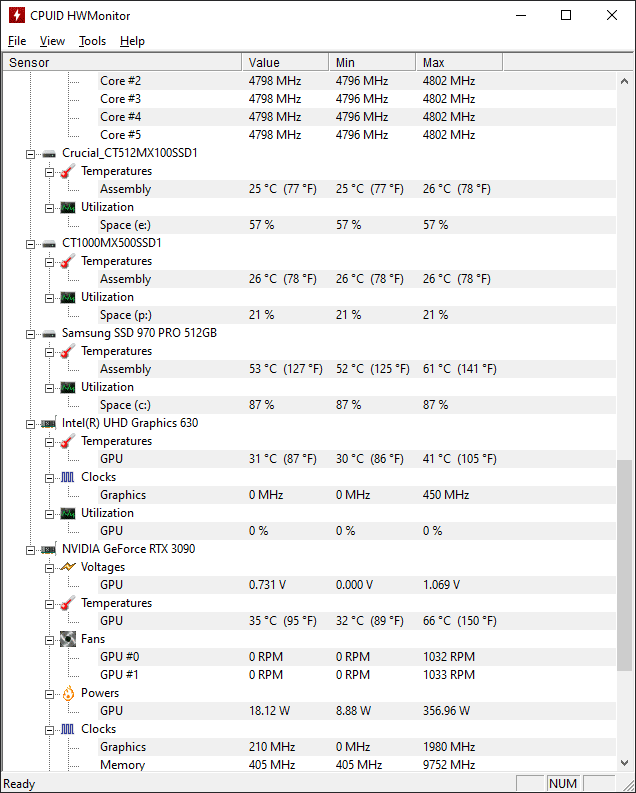This screenshot has height=793, width=636.
Task: Click the Intel UHD Graphics 630 card icon
Action: (x=49, y=424)
